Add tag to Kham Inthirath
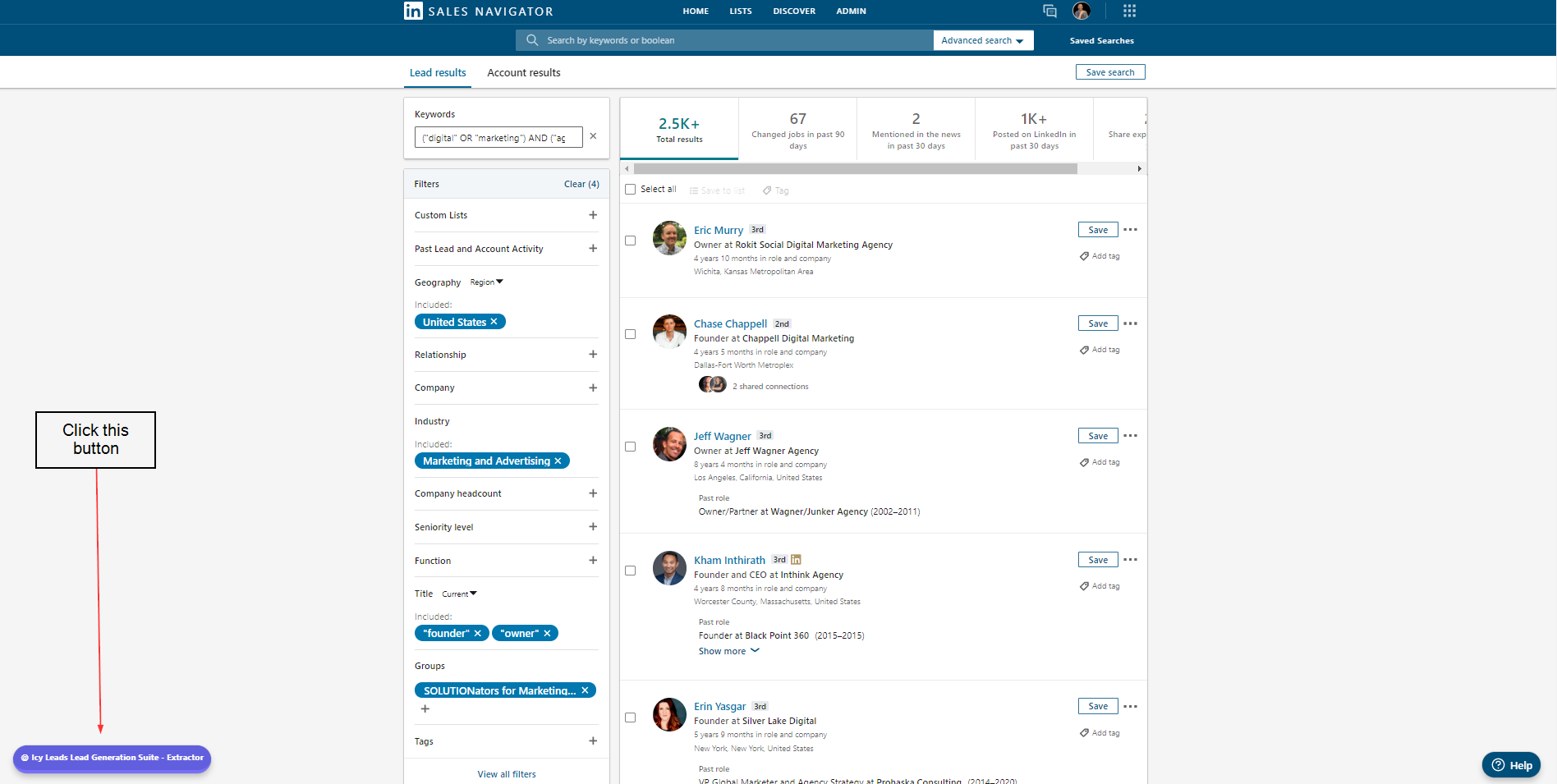This screenshot has width=1557, height=784. (1100, 586)
